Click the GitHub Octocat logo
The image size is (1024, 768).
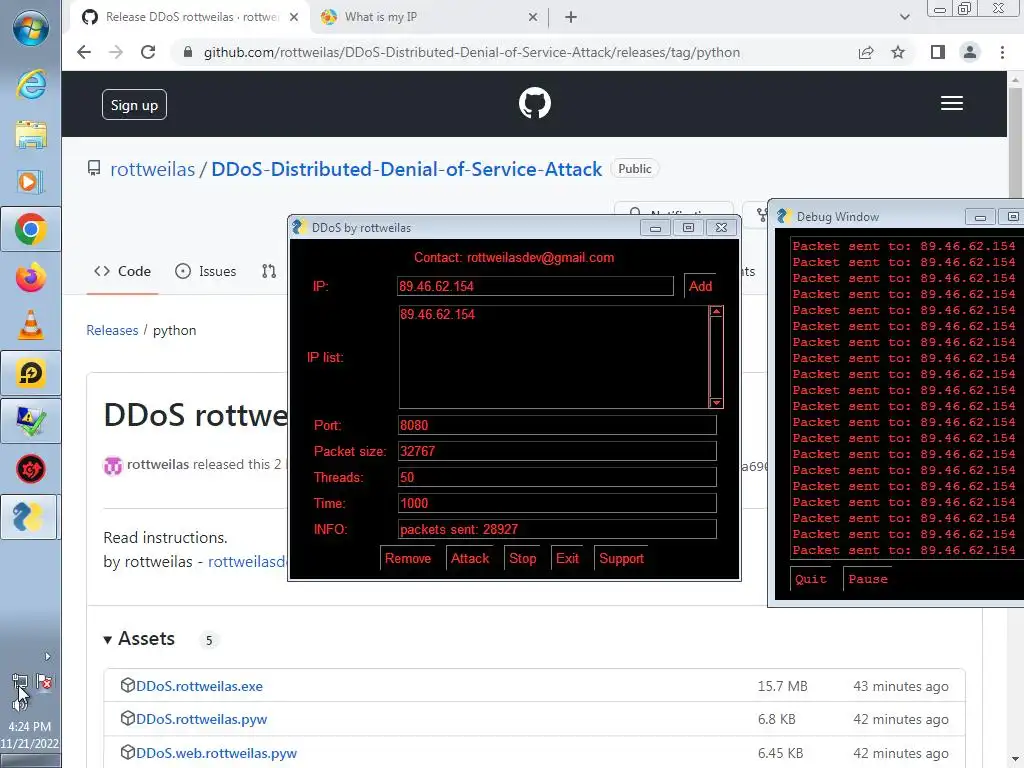point(535,103)
